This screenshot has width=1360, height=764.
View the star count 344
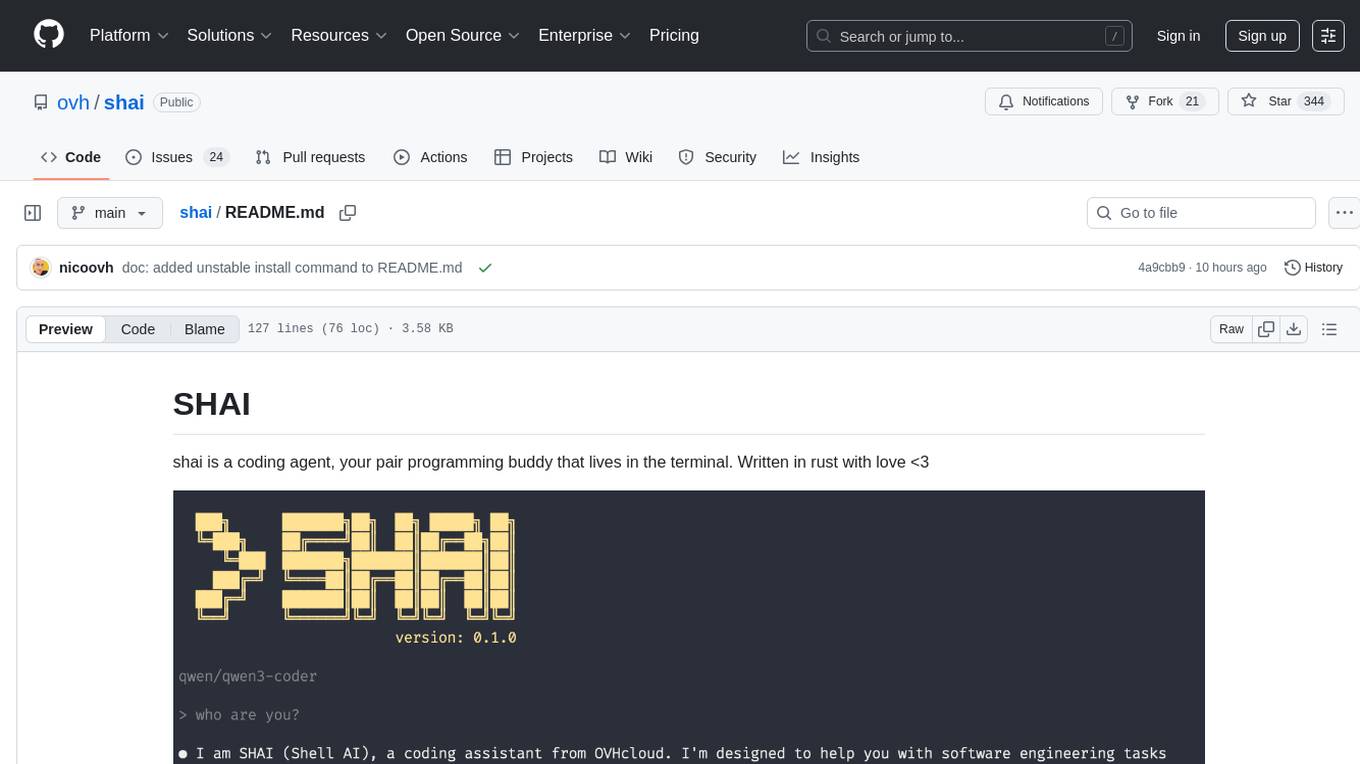[1314, 102]
